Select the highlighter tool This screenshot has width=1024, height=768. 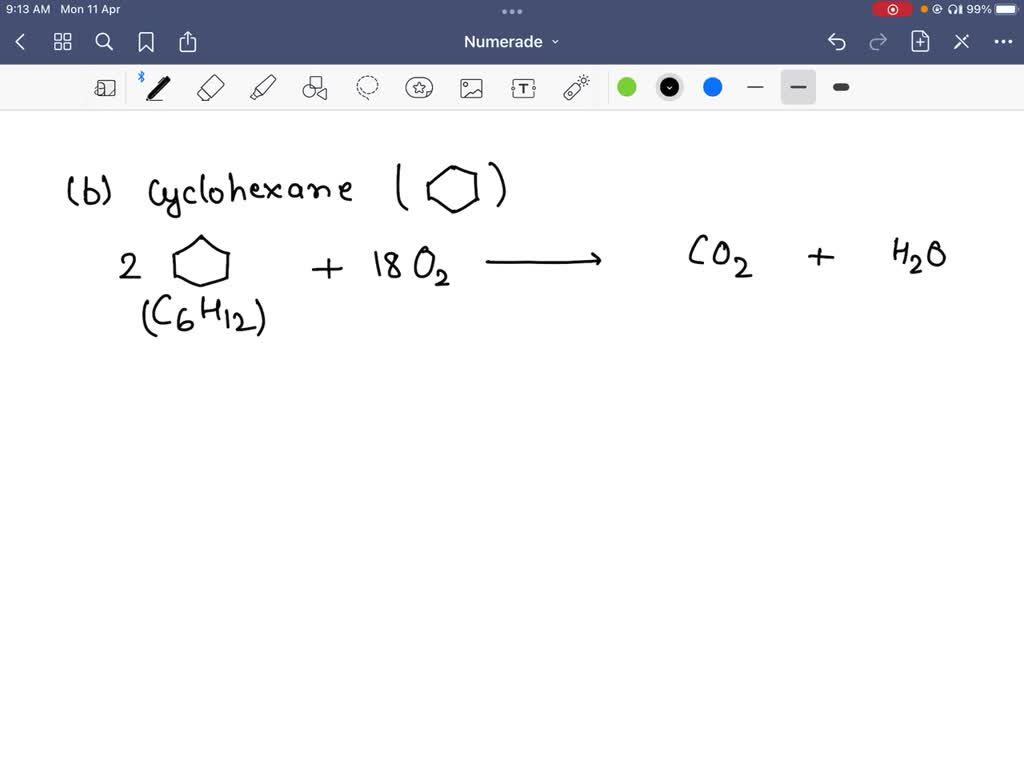262,87
